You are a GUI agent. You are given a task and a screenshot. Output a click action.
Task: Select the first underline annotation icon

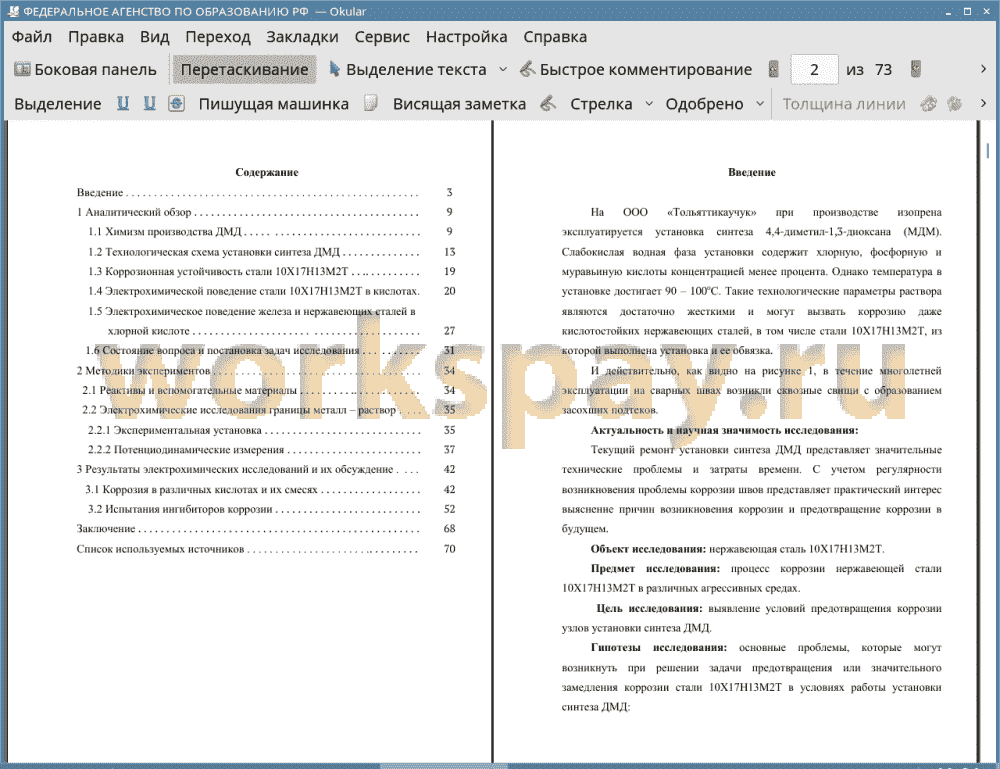tap(122, 103)
